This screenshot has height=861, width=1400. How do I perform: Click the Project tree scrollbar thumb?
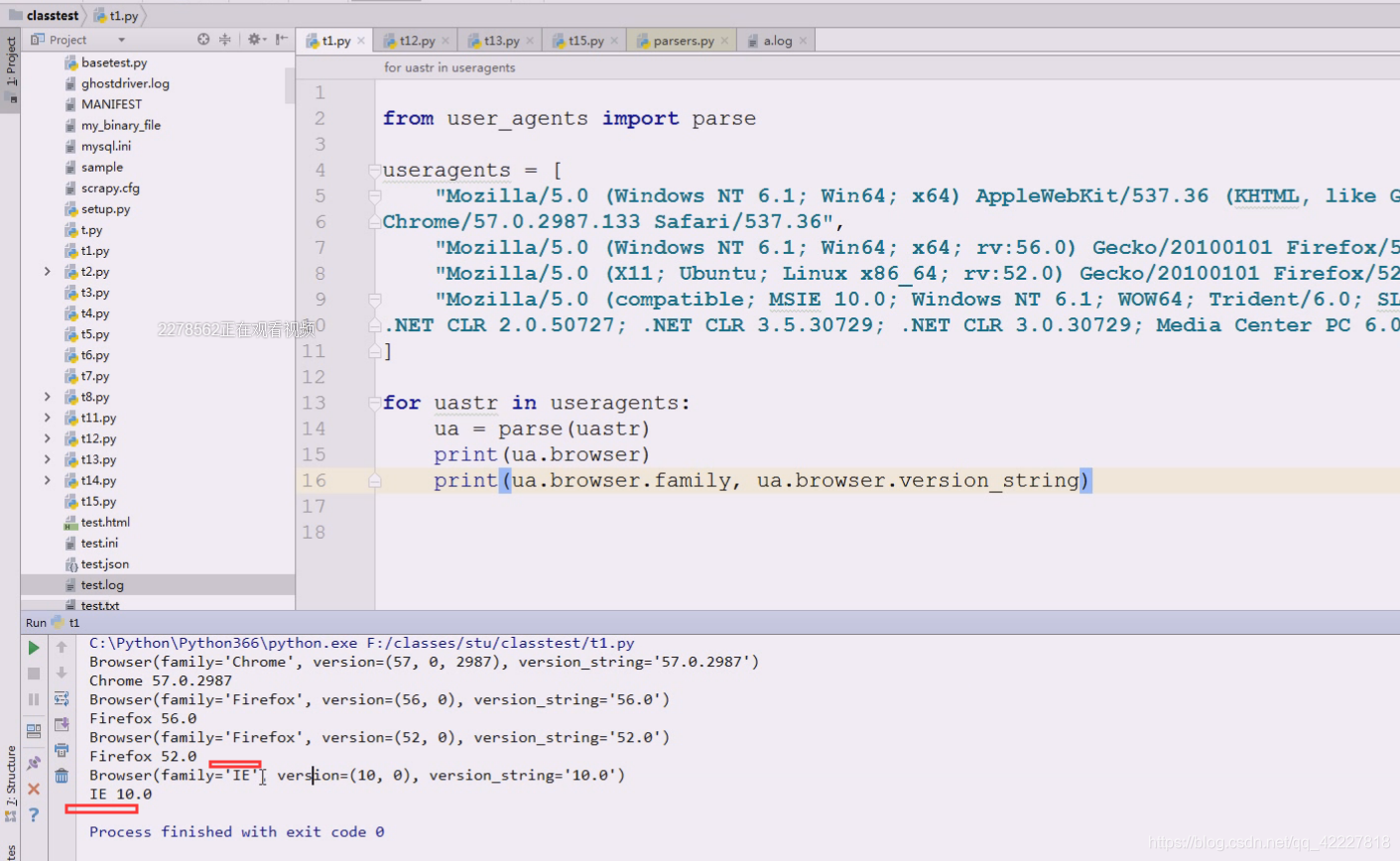click(x=290, y=85)
